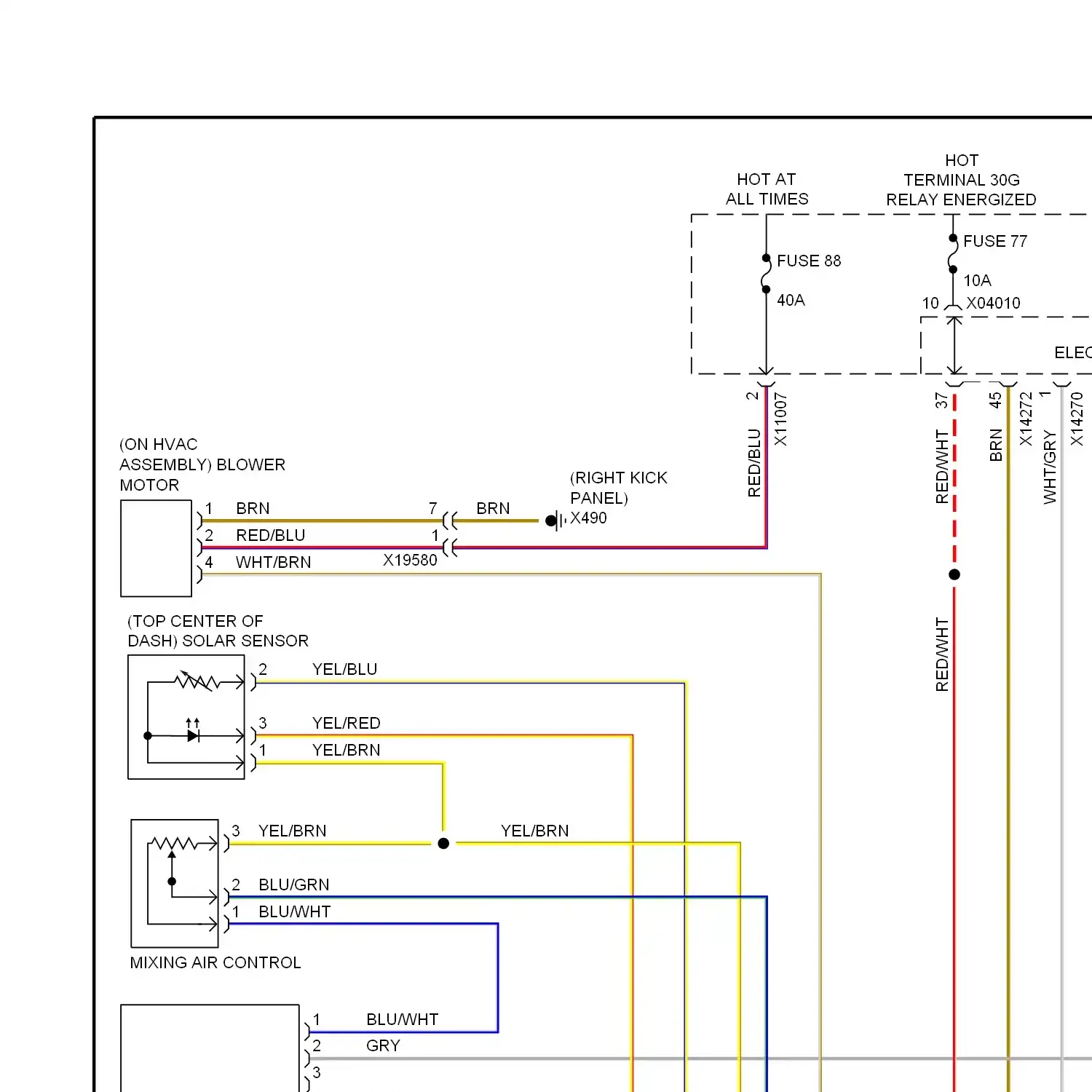Viewport: 1092px width, 1092px height.
Task: Click connector label X19580
Action: (x=410, y=560)
